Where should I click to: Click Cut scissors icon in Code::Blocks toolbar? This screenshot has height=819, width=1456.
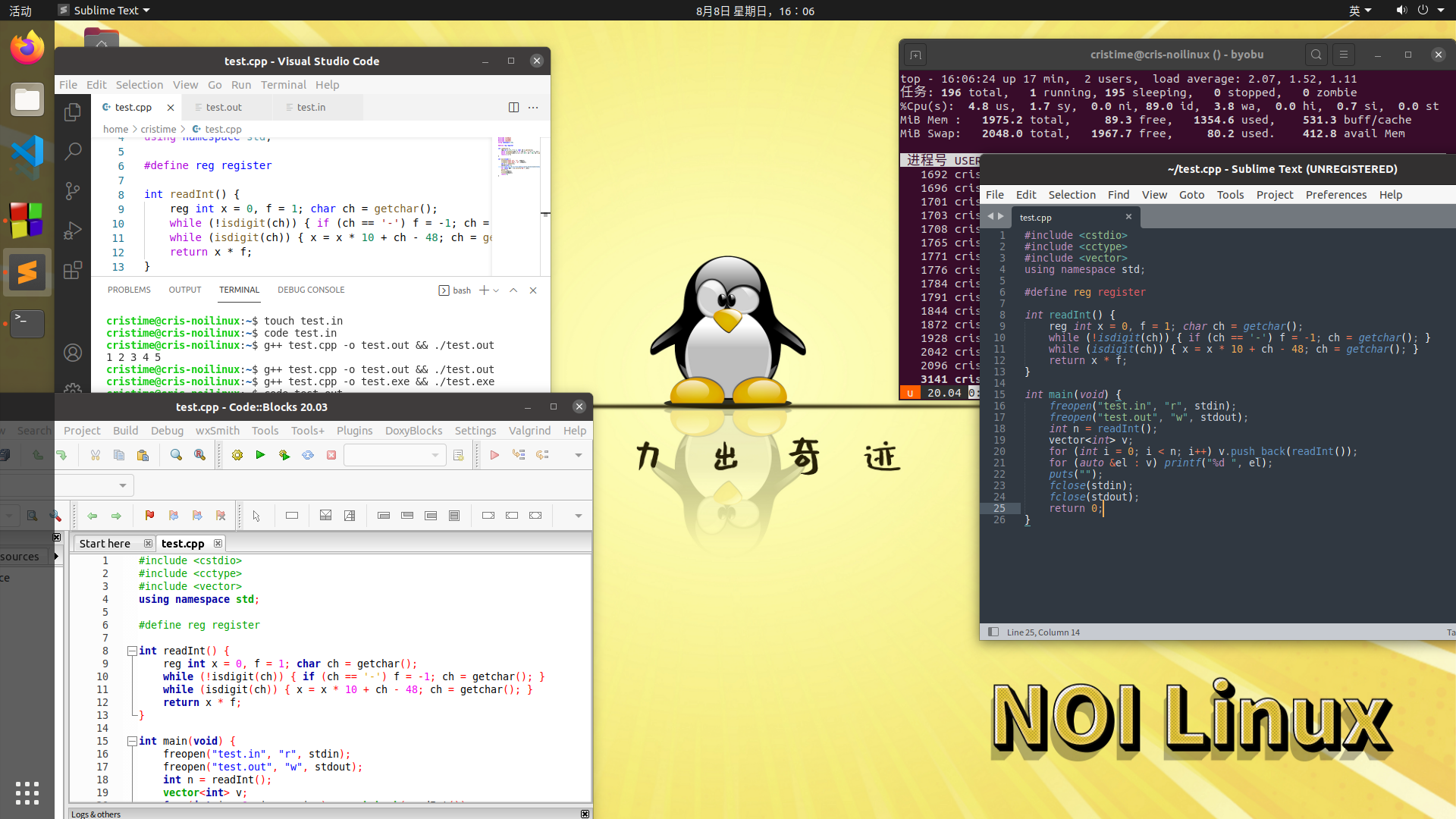click(96, 455)
